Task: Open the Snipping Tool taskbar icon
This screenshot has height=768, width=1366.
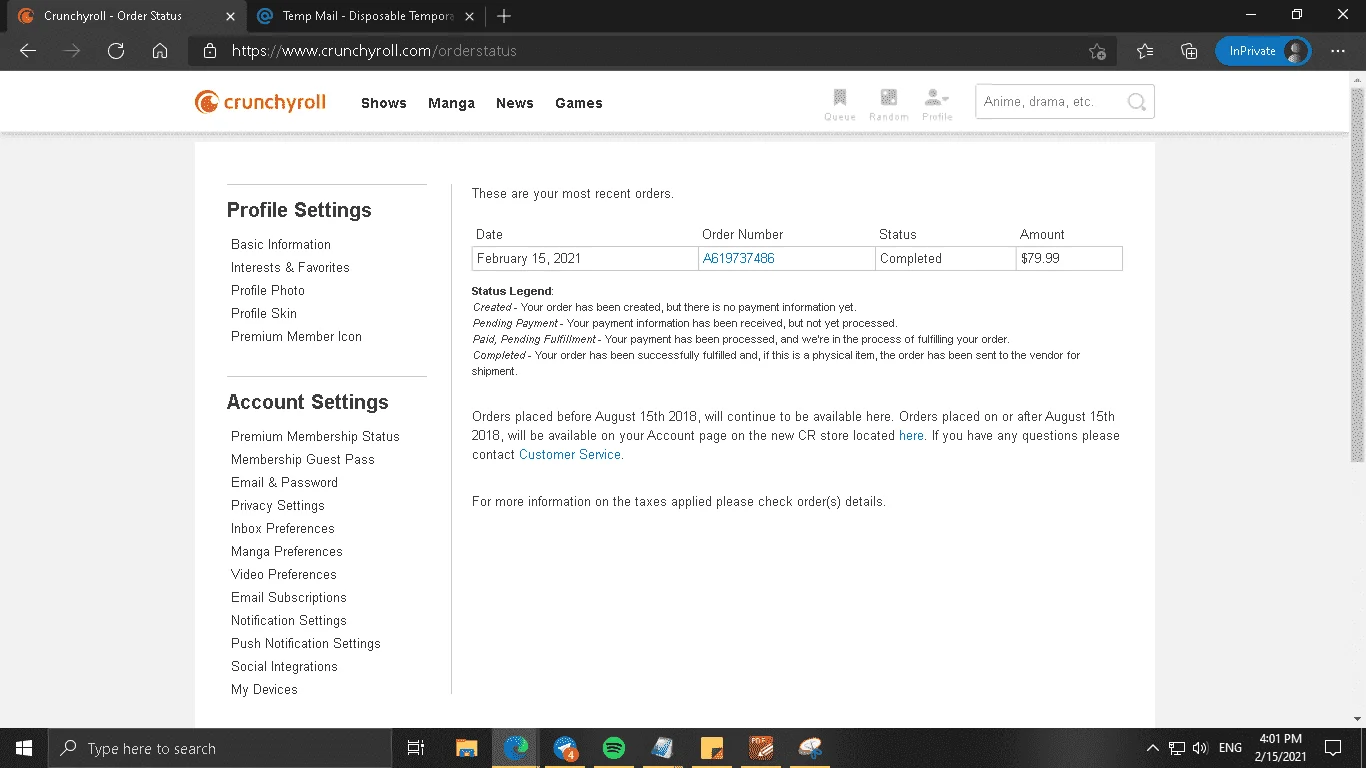Action: [x=810, y=748]
